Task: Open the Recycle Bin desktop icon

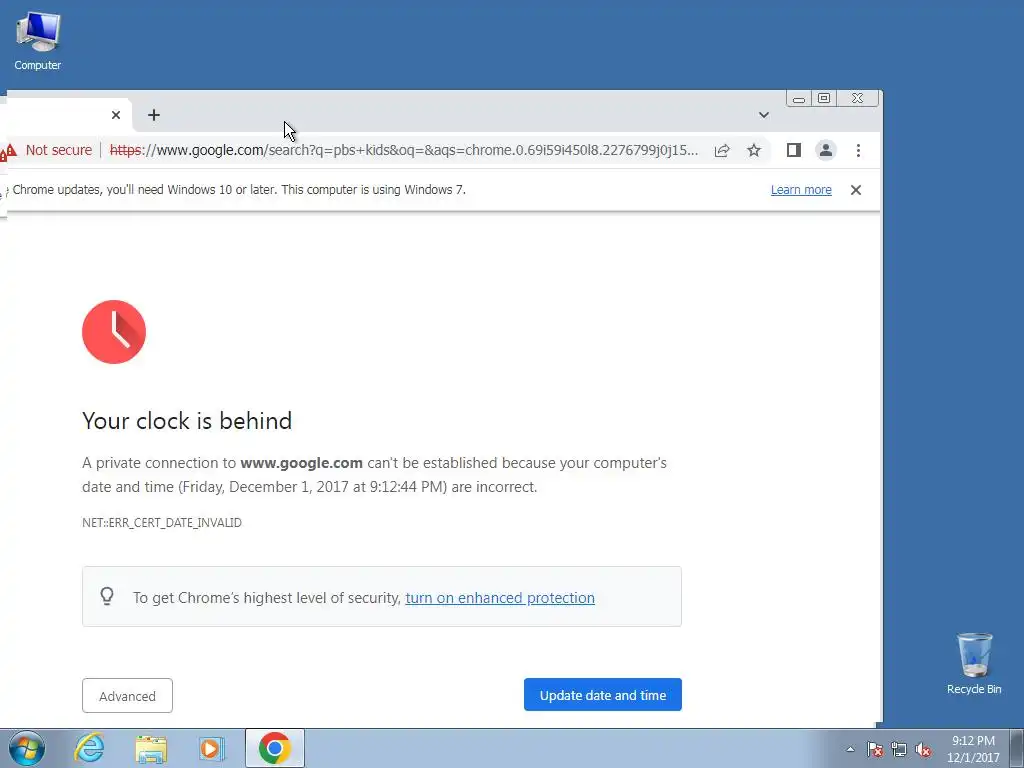Action: click(974, 663)
